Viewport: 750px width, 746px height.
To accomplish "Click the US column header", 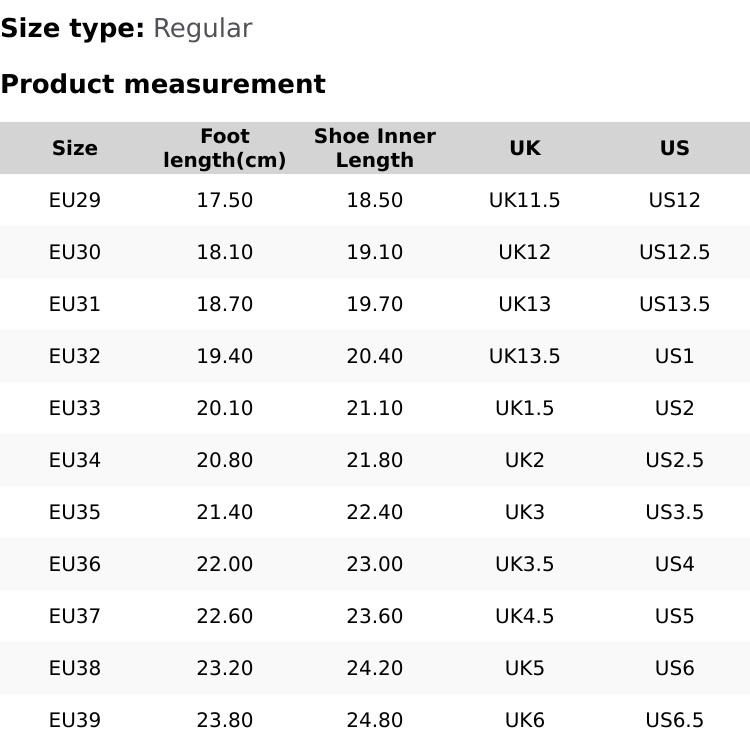I will coord(675,148).
